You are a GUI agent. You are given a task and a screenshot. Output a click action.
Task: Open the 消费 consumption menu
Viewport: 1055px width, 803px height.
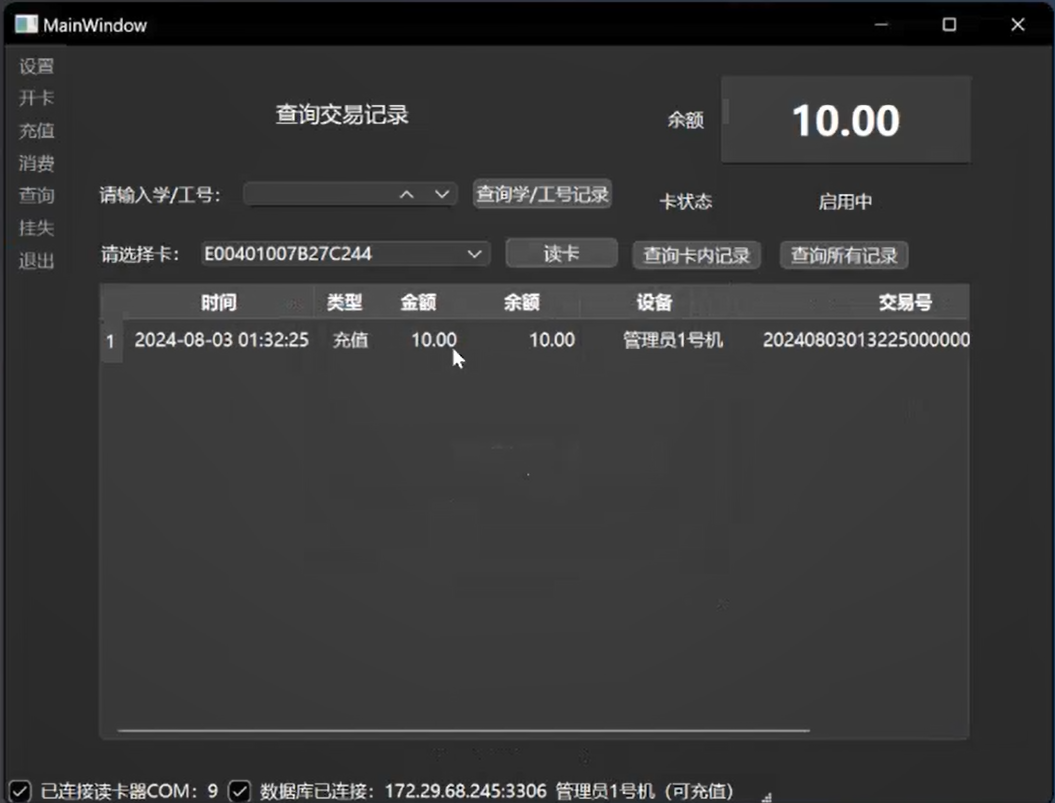(37, 164)
